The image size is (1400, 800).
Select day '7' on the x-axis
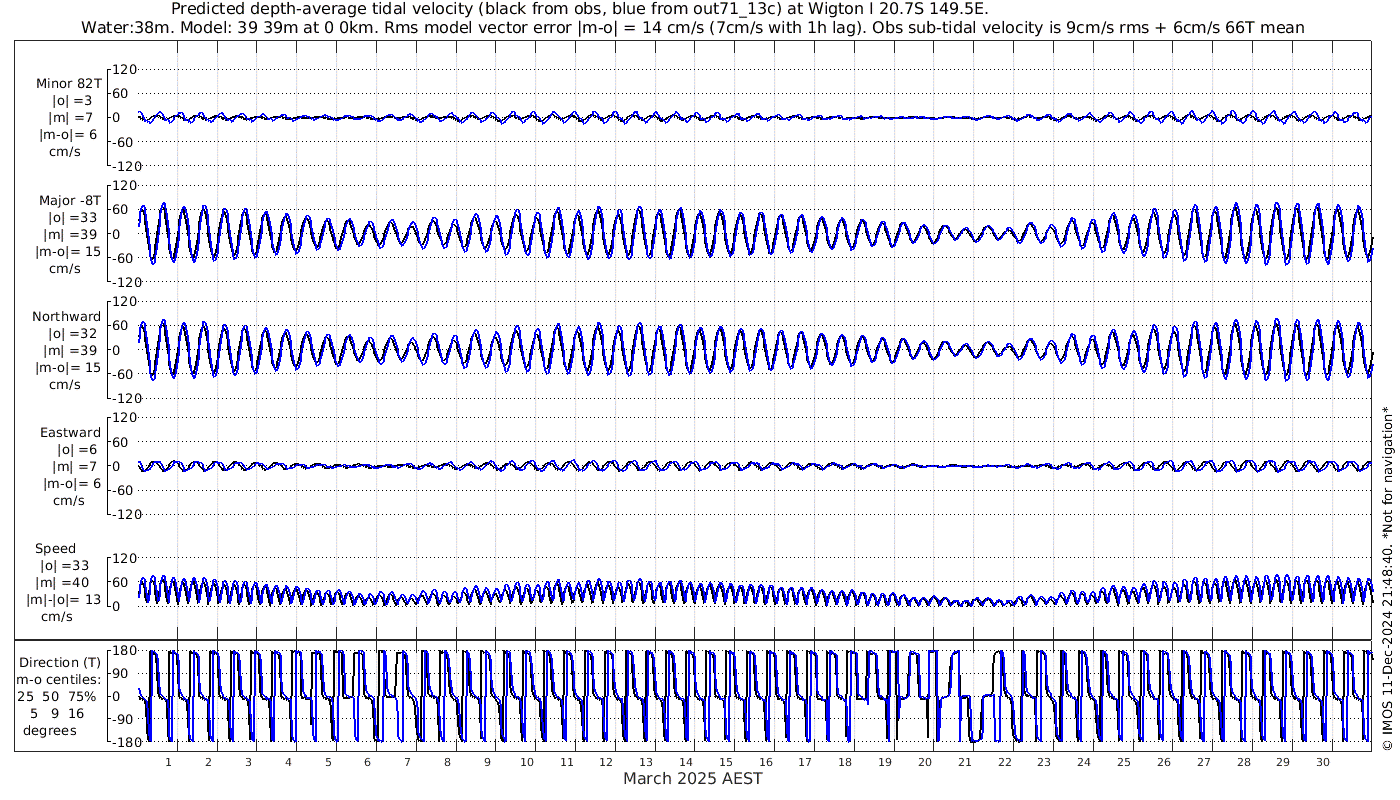pyautogui.click(x=407, y=762)
